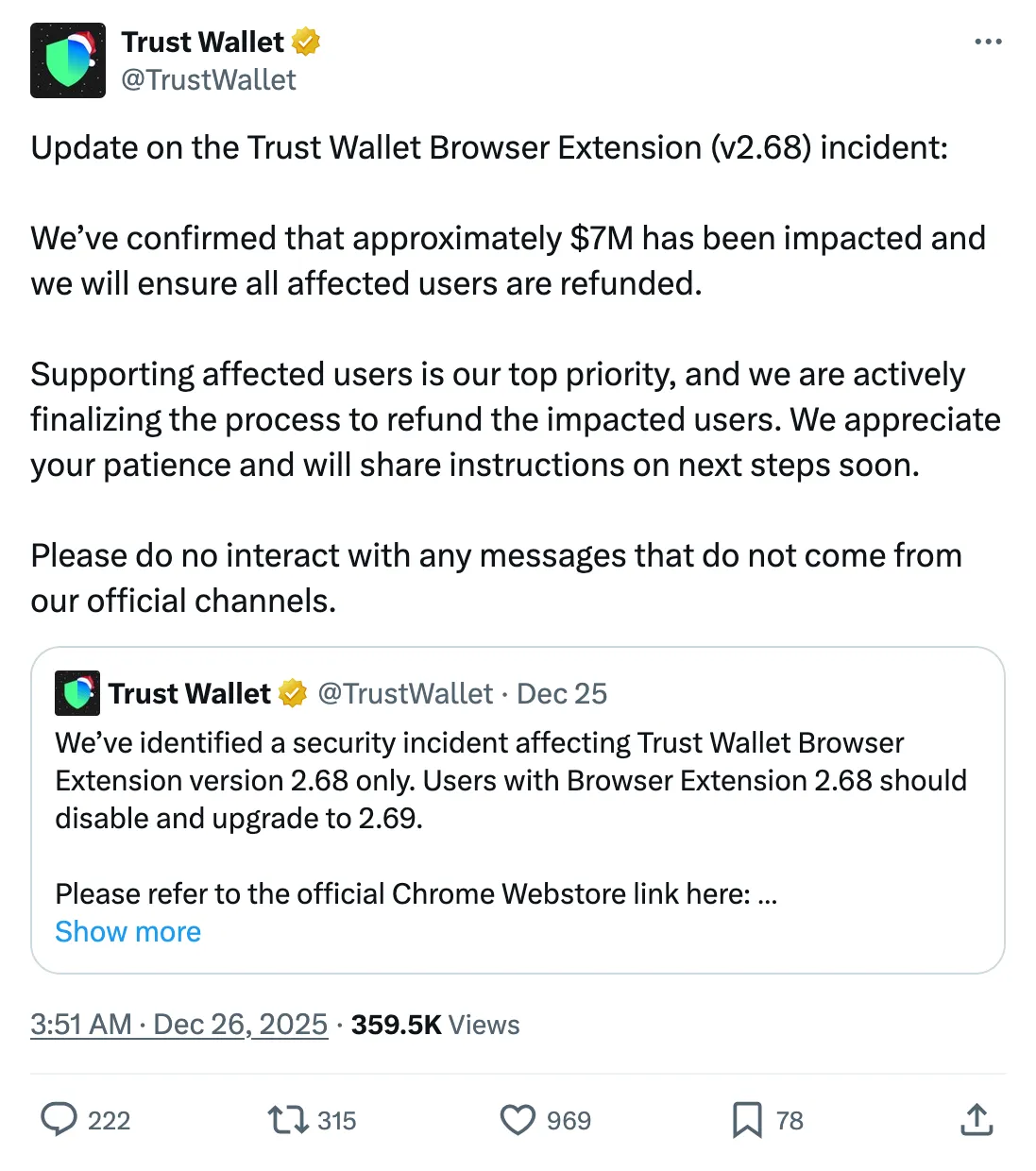Screen dimensions: 1036x1171
Task: Click the reply speech bubble icon
Action: tap(59, 1119)
